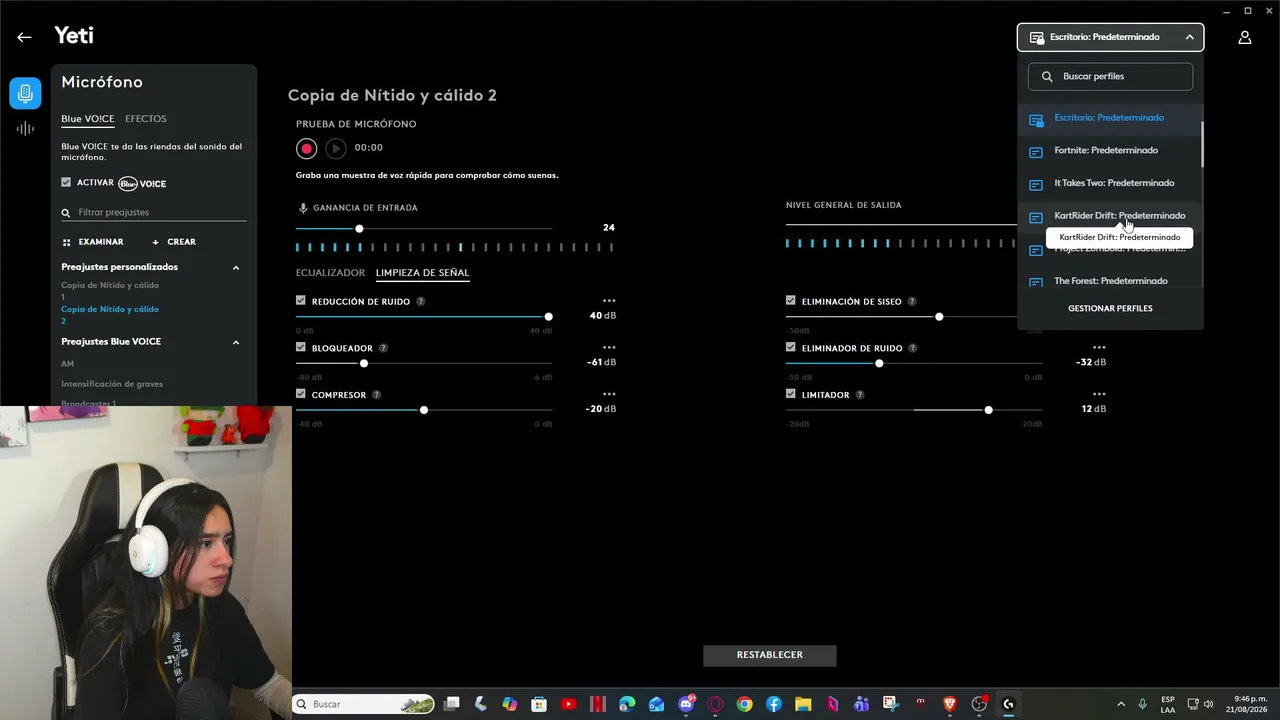Select the Intensificación de graves preset
This screenshot has height=720, width=1280.
point(112,384)
